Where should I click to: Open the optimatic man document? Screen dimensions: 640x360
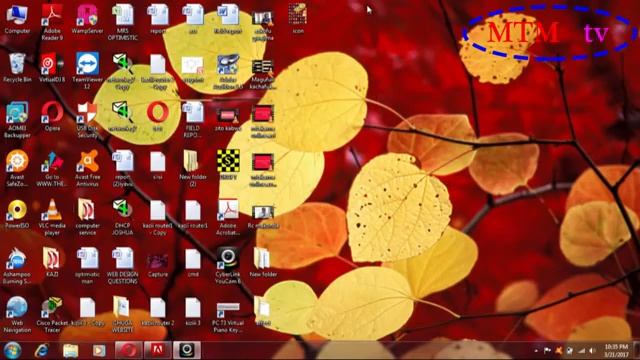click(87, 265)
